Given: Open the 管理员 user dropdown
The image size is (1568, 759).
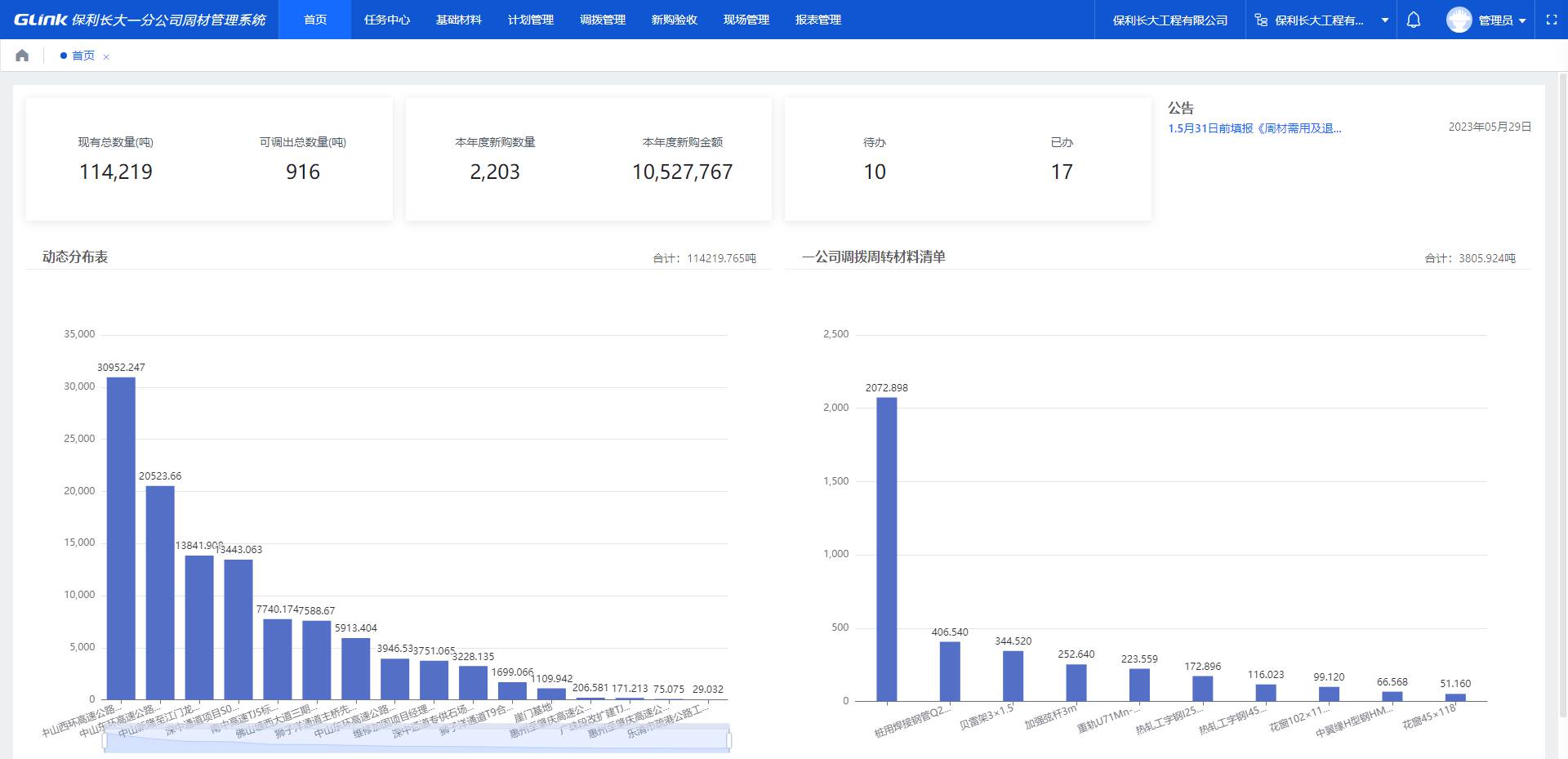Looking at the screenshot, I should coord(1502,20).
